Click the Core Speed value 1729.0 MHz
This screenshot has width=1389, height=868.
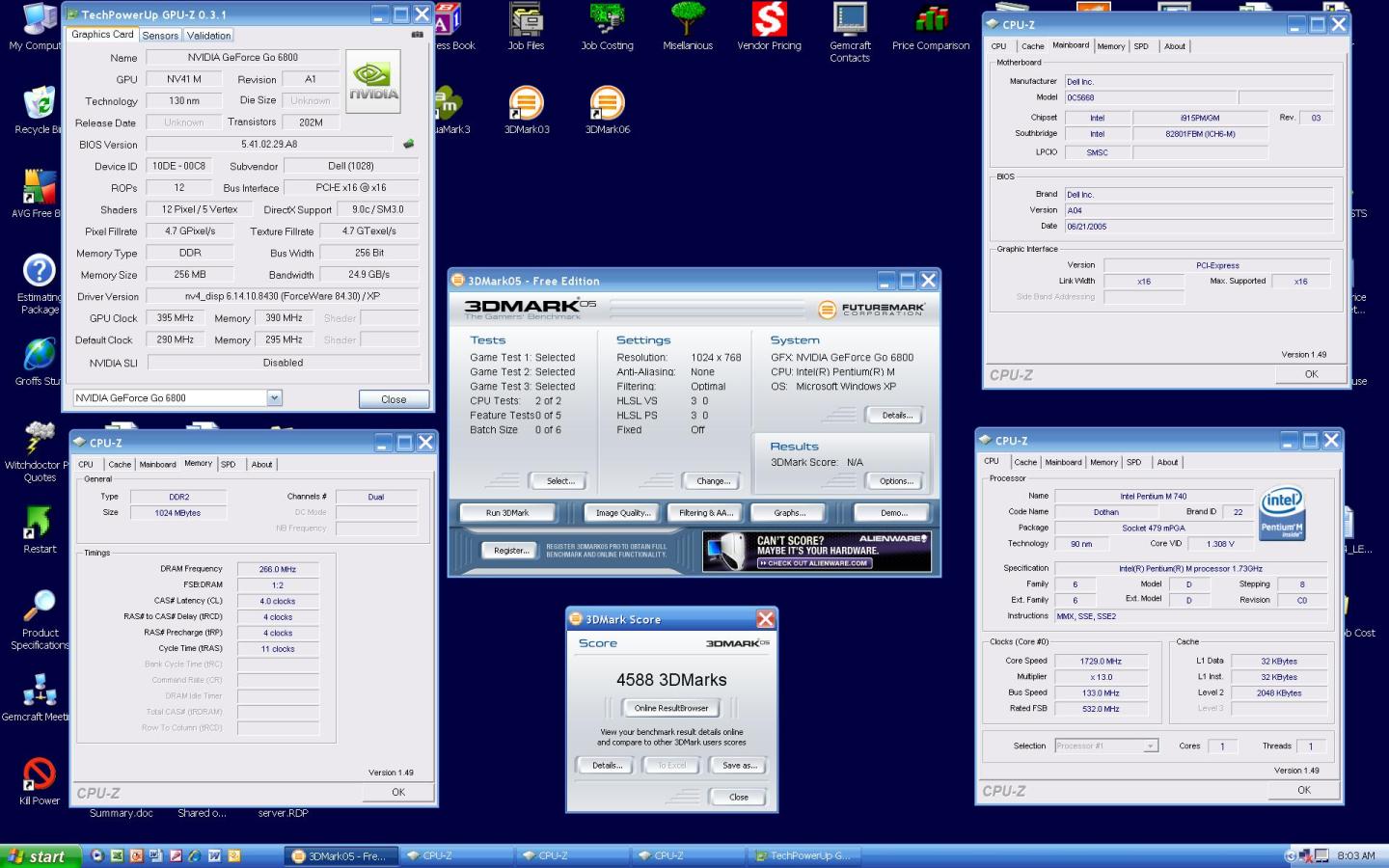click(x=1101, y=662)
